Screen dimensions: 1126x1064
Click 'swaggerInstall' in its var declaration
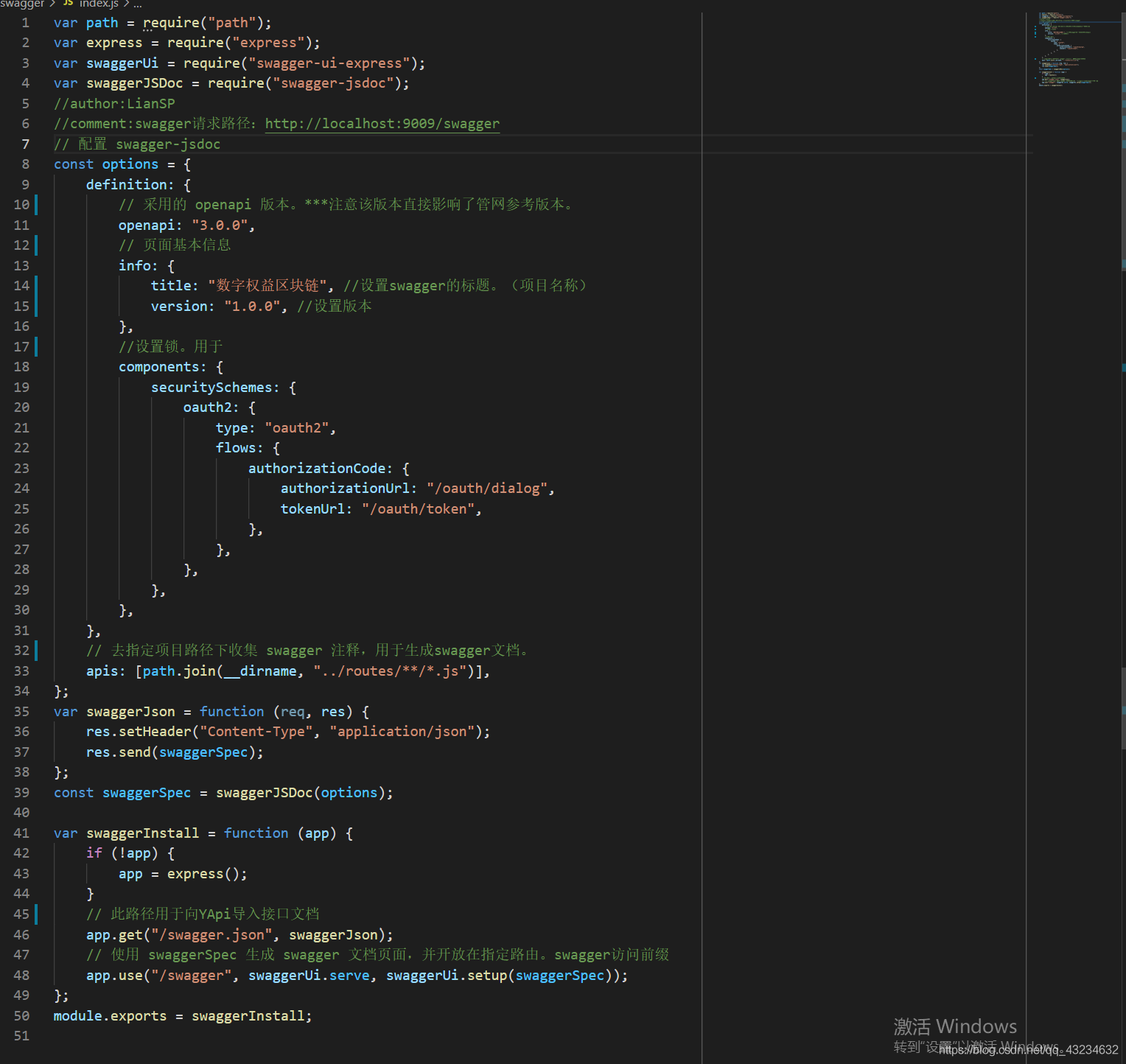(x=142, y=833)
